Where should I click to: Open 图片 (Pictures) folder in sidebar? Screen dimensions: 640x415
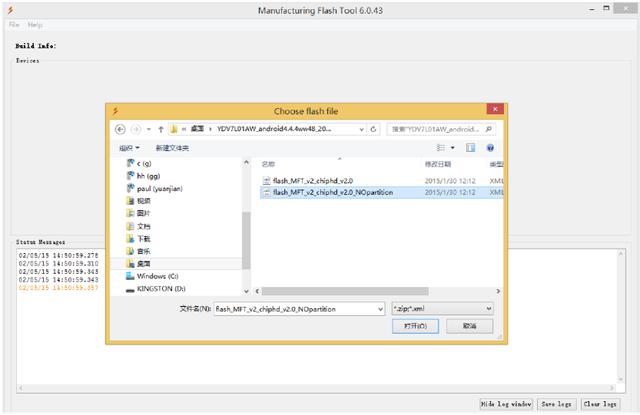(x=139, y=213)
